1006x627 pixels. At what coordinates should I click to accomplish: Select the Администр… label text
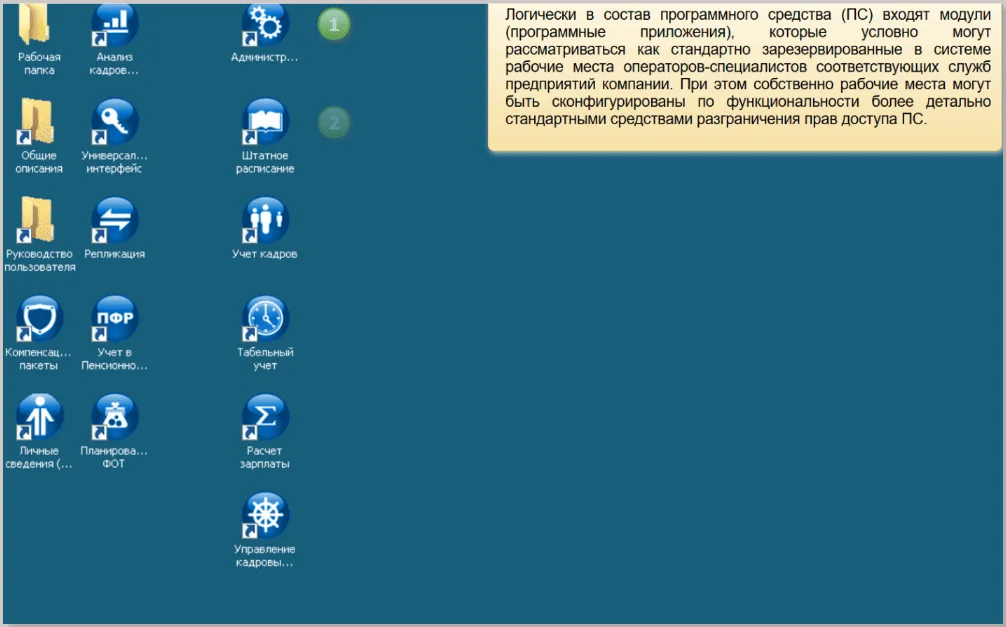tap(264, 57)
